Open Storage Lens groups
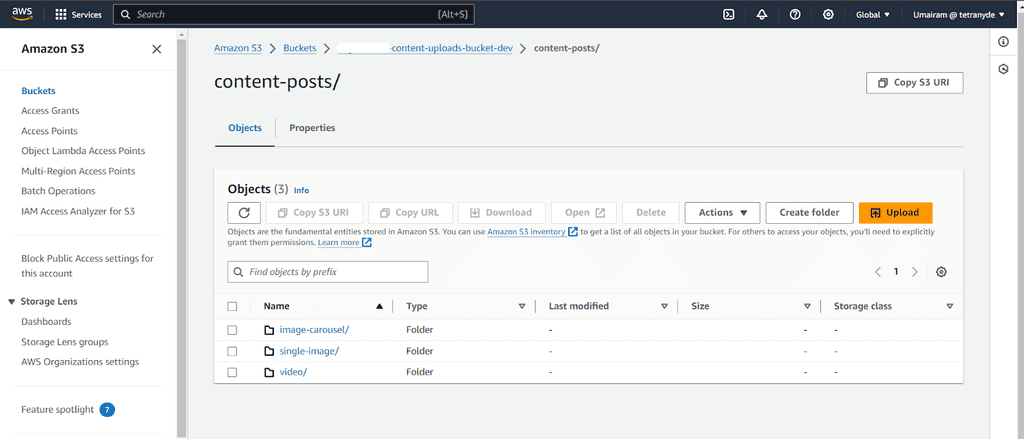The height and width of the screenshot is (439, 1024). (x=65, y=342)
